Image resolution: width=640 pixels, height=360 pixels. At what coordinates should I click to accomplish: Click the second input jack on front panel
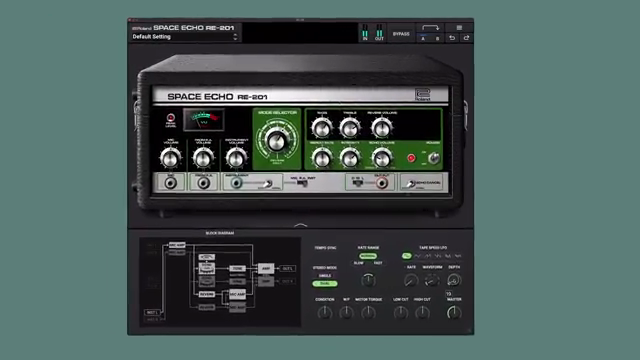pos(203,183)
